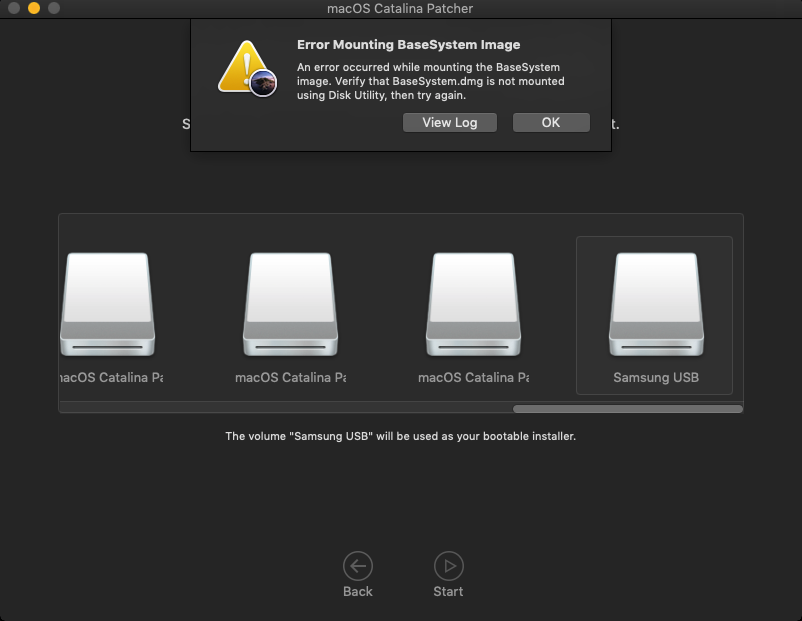This screenshot has height=621, width=802.
Task: Click the horizontal scrollbar of volume list
Action: pyautogui.click(x=628, y=409)
